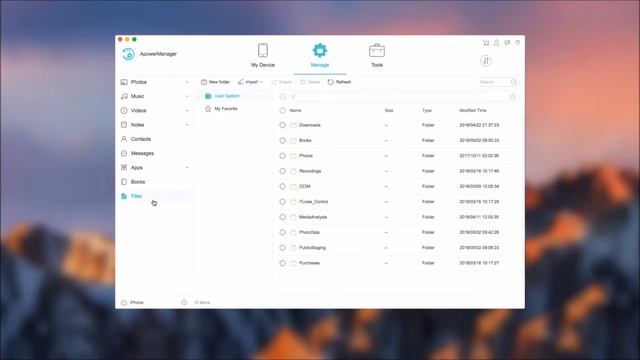Expand the Videos sidebar arrow
The image size is (640, 360).
187,111
